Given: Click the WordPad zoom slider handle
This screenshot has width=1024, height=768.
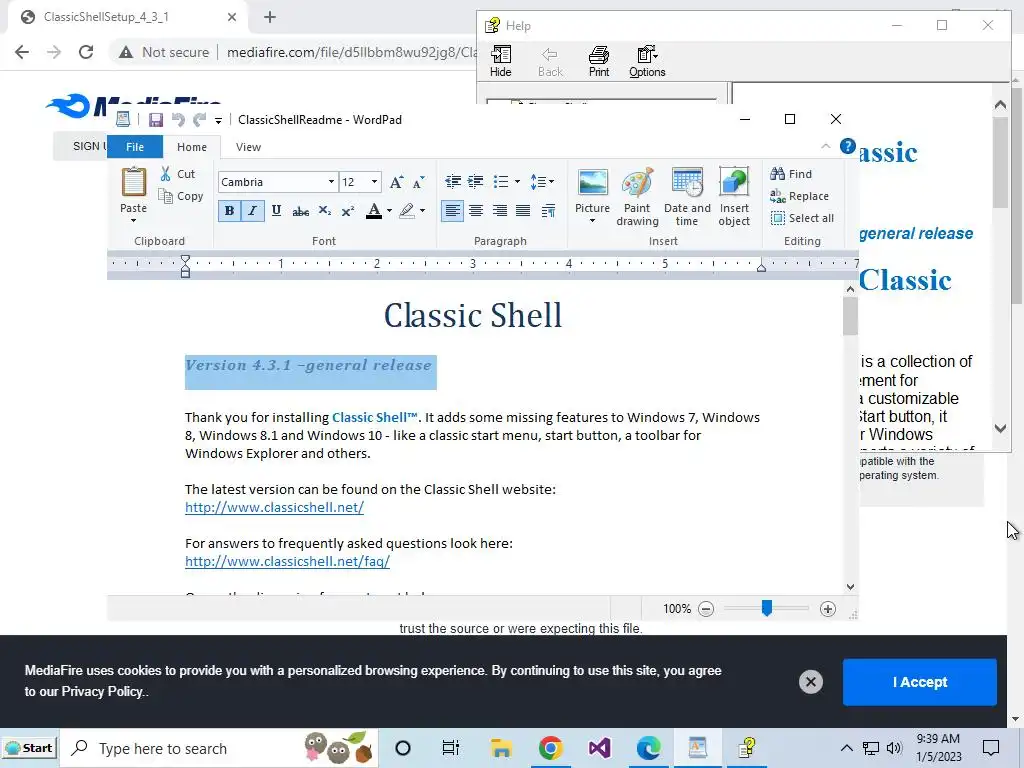Looking at the screenshot, I should click(767, 609).
